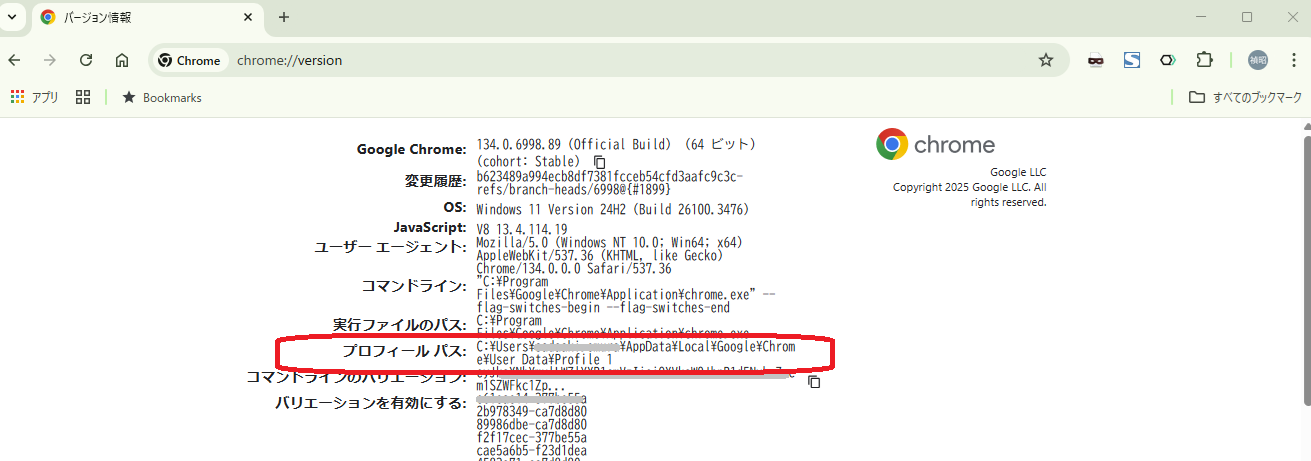
Task: Click the ユーザー エージェント label
Action: [x=391, y=246]
